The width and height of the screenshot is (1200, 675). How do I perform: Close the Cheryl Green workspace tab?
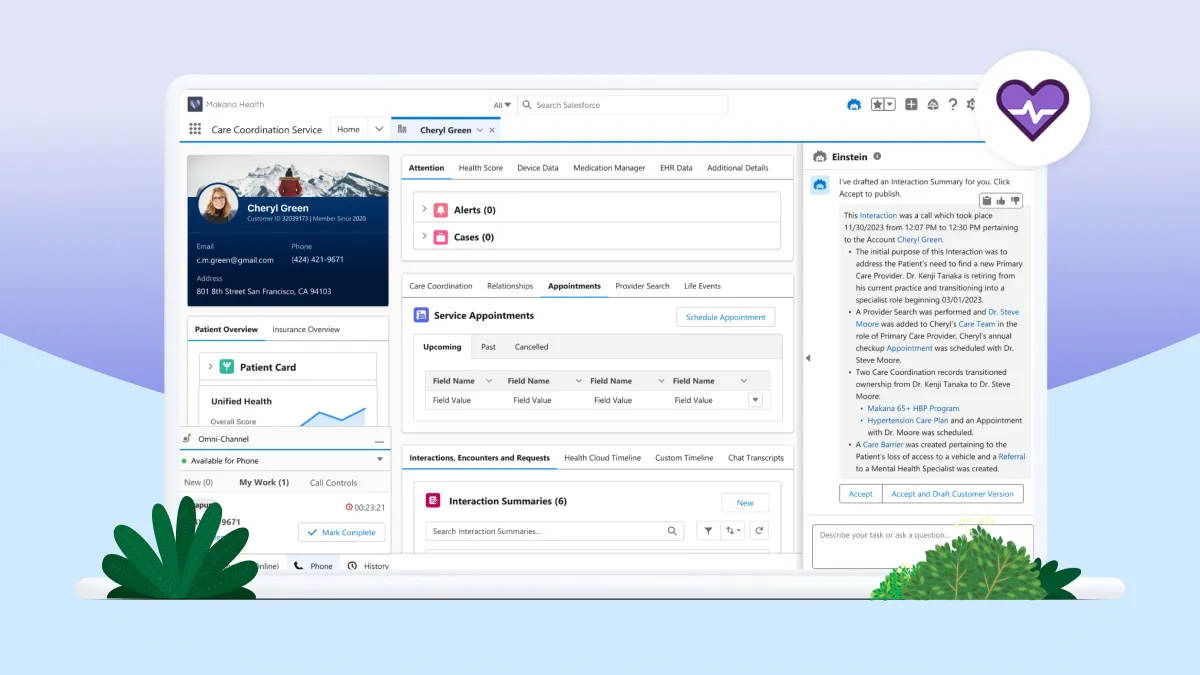(x=491, y=130)
